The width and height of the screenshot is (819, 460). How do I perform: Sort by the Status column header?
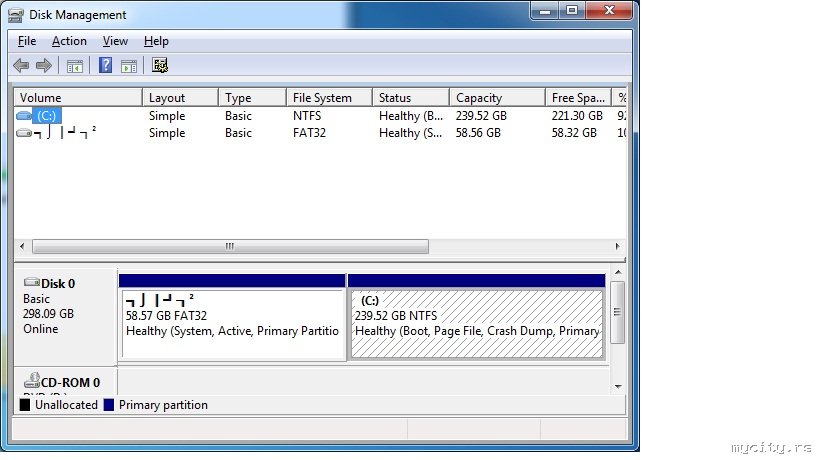click(x=411, y=98)
